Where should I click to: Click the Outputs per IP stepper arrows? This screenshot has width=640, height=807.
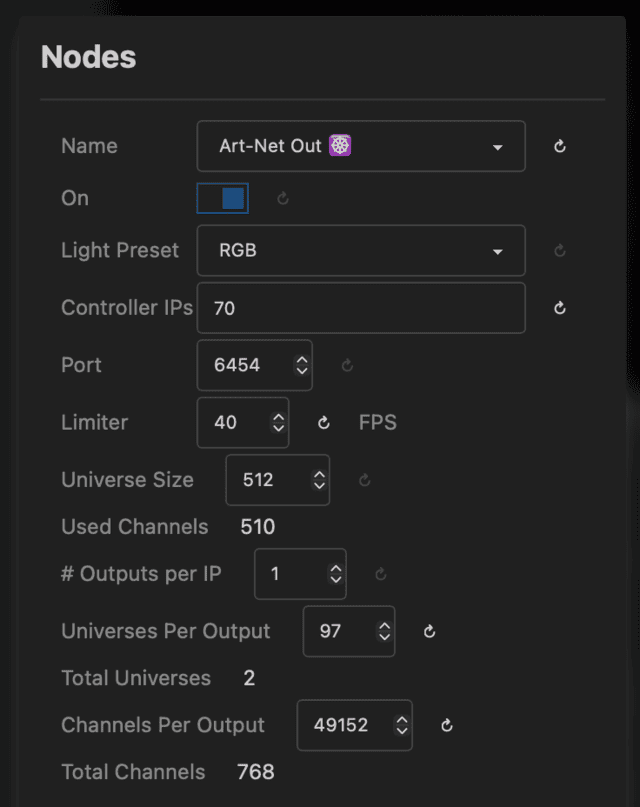click(336, 575)
